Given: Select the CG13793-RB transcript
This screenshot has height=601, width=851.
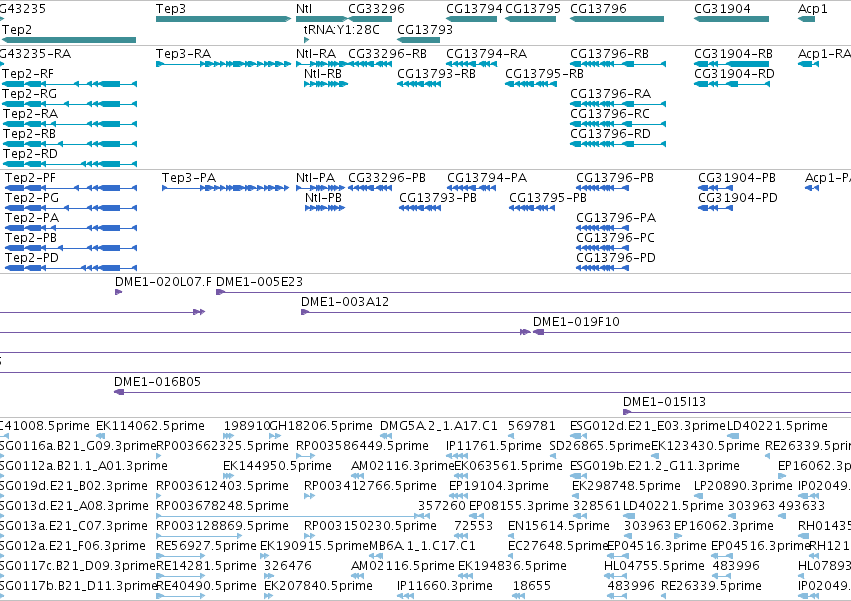Looking at the screenshot, I should tap(418, 84).
